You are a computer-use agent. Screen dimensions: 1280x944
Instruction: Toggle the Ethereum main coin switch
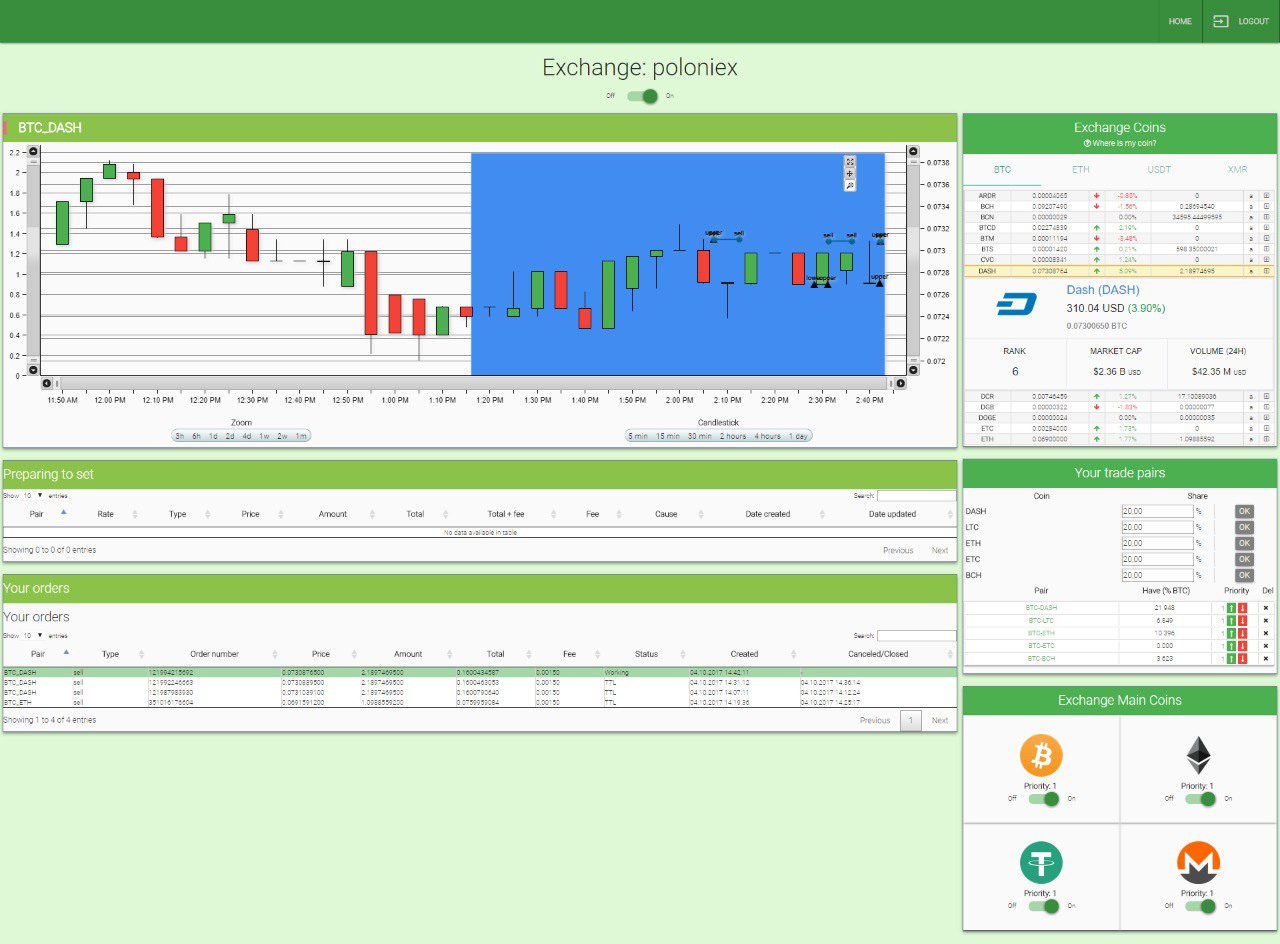1200,798
